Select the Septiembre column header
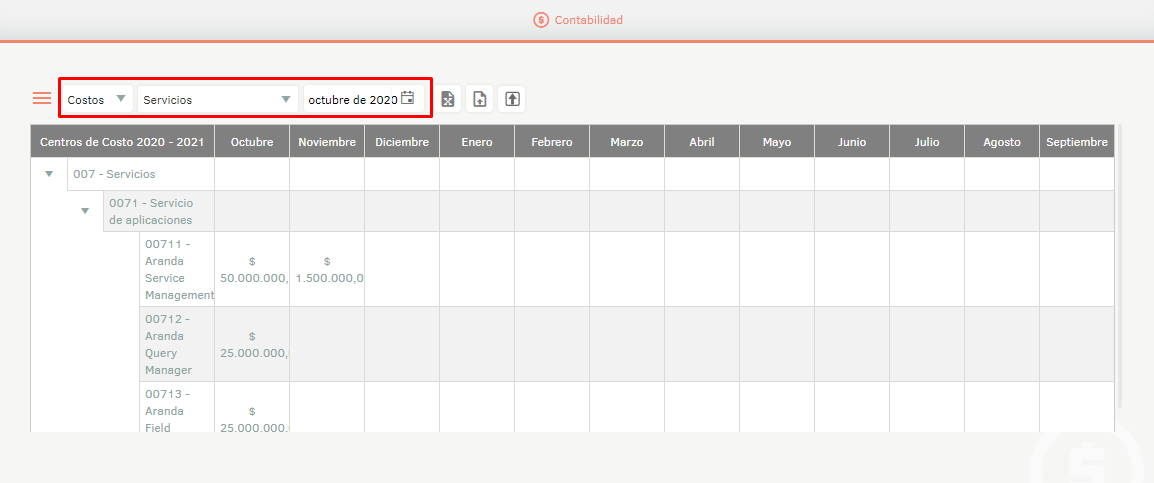 click(x=1076, y=142)
